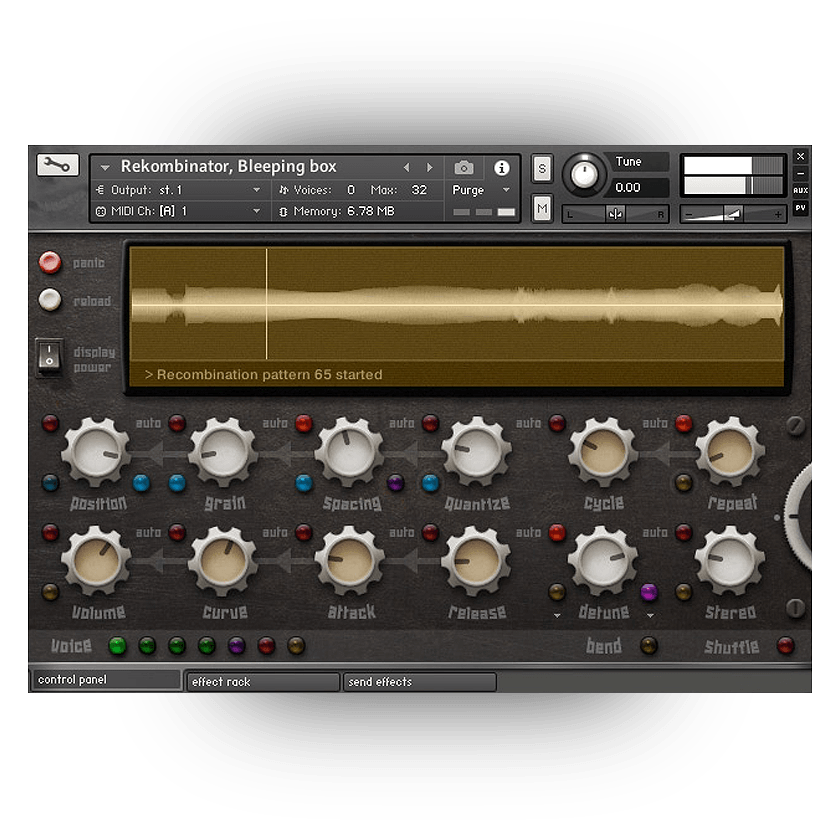Click the position knob
840x840 pixels.
pos(96,452)
